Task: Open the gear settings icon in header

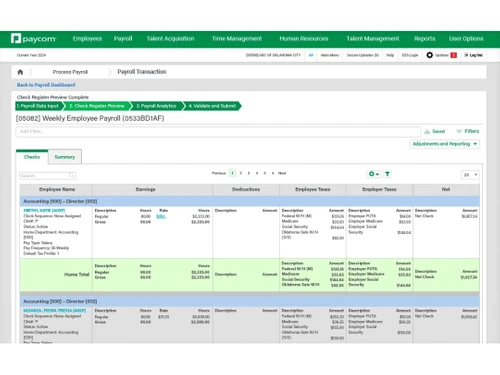Action: pyautogui.click(x=430, y=55)
